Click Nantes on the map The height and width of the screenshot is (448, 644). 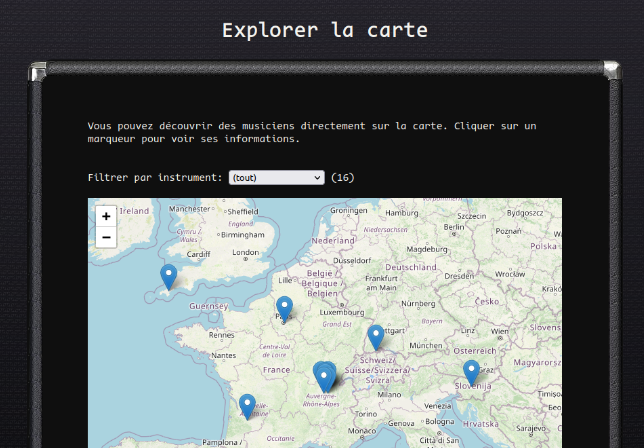coord(224,355)
